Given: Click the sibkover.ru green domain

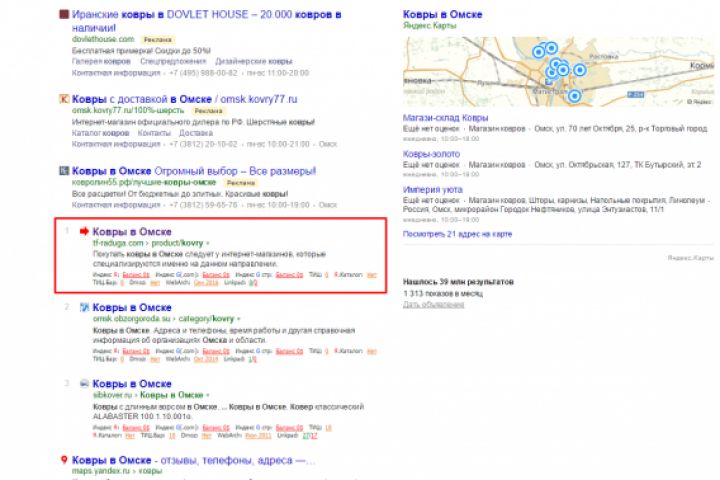Looking at the screenshot, I should point(112,395).
